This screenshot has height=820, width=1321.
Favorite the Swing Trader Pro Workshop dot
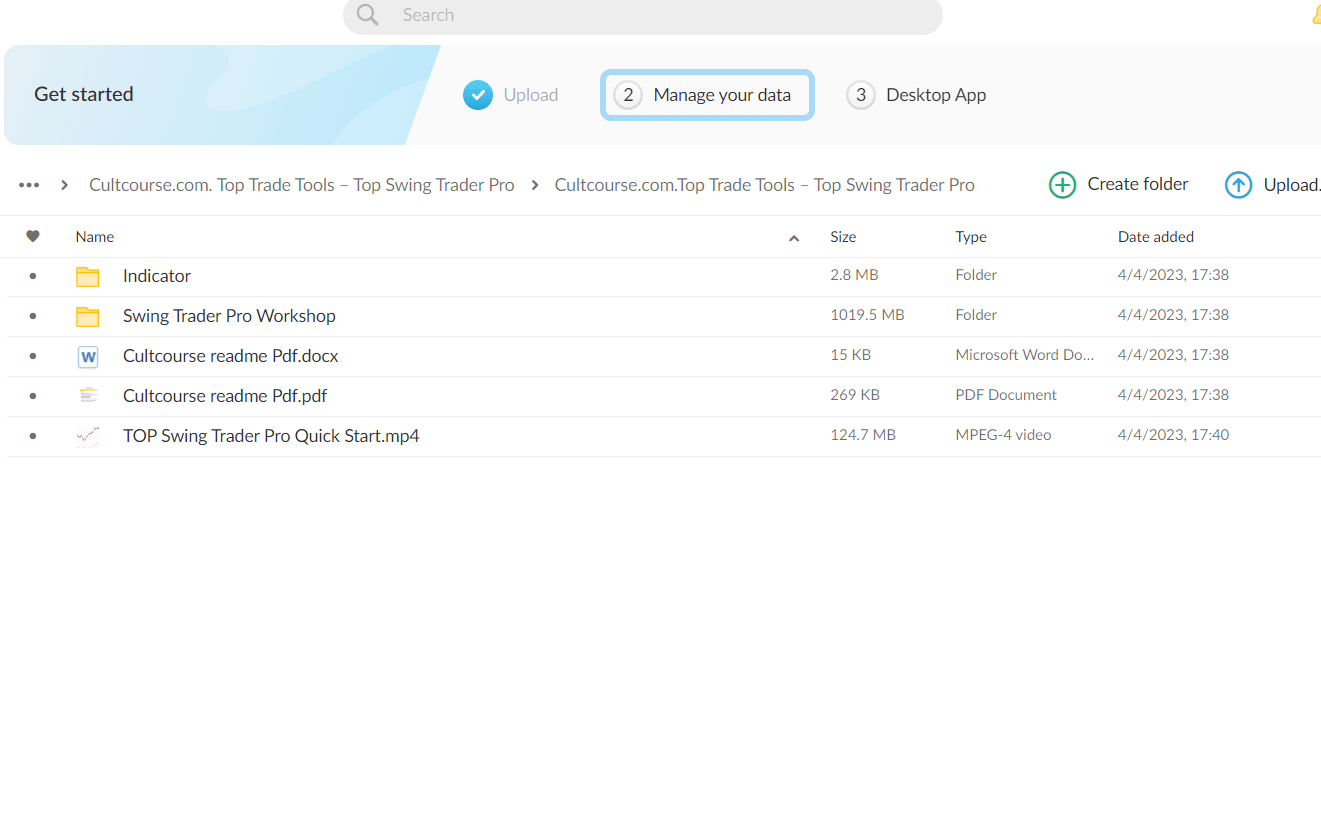(33, 316)
